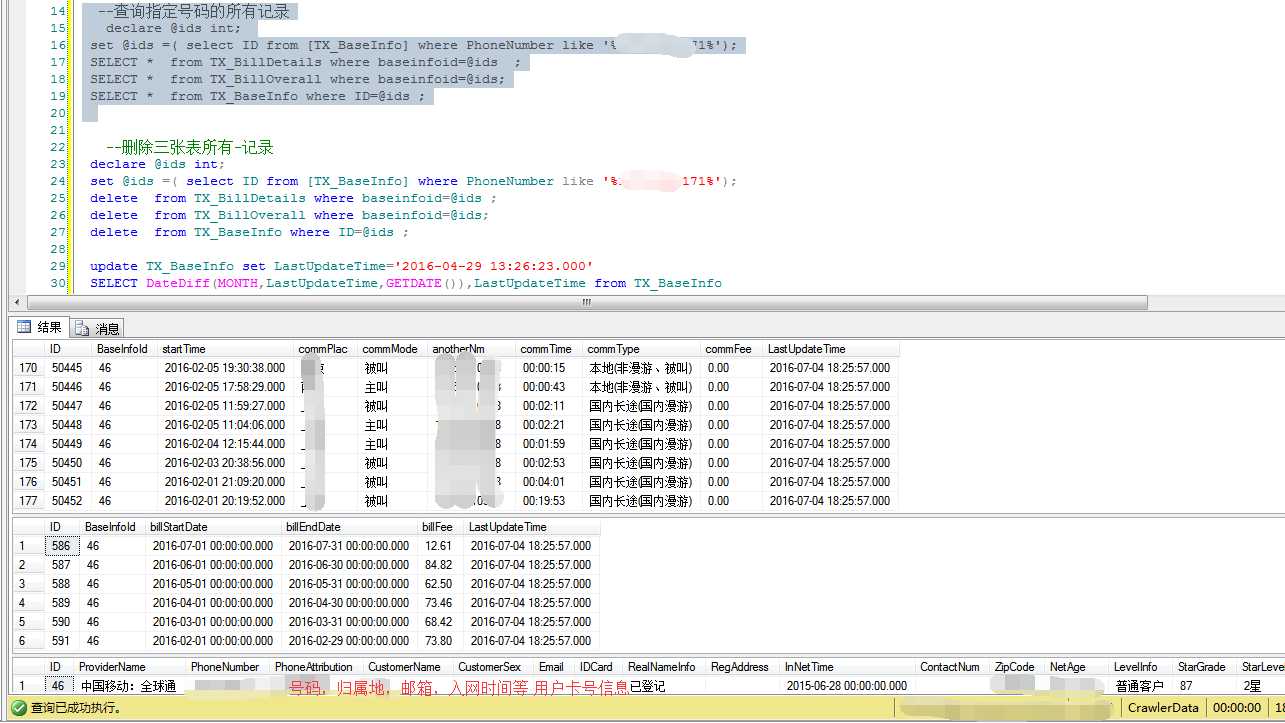This screenshot has width=1285, height=723.
Task: Click the billFee cell 68.42
Action: pyautogui.click(x=441, y=622)
